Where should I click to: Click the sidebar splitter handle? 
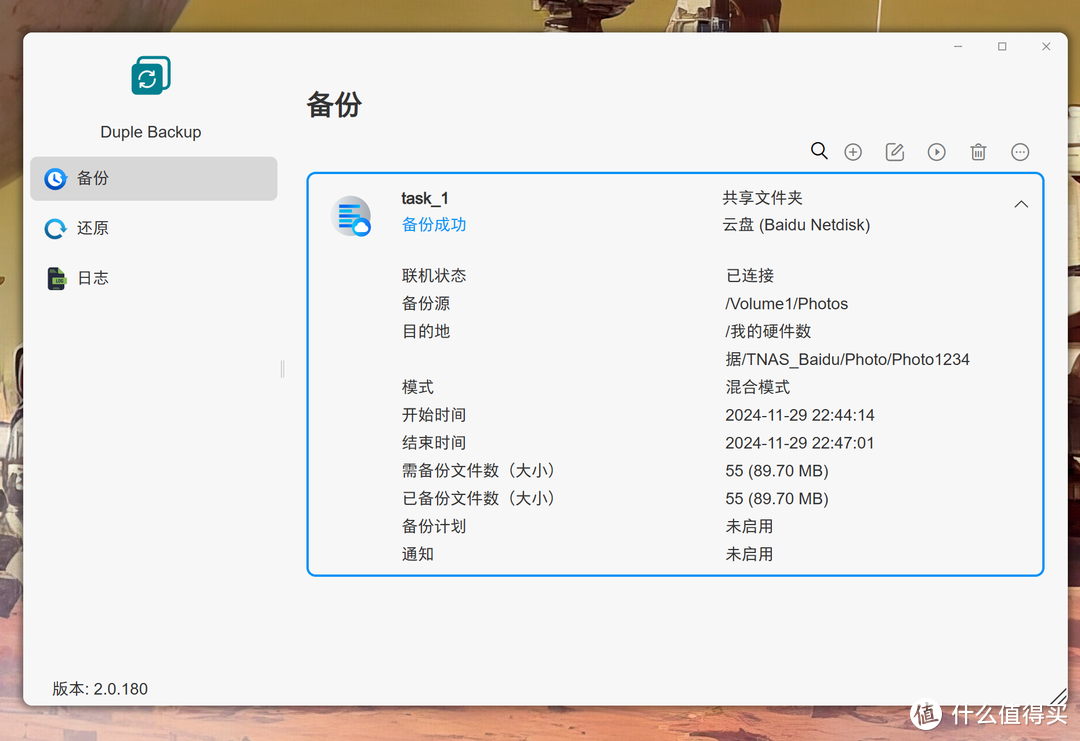(282, 369)
